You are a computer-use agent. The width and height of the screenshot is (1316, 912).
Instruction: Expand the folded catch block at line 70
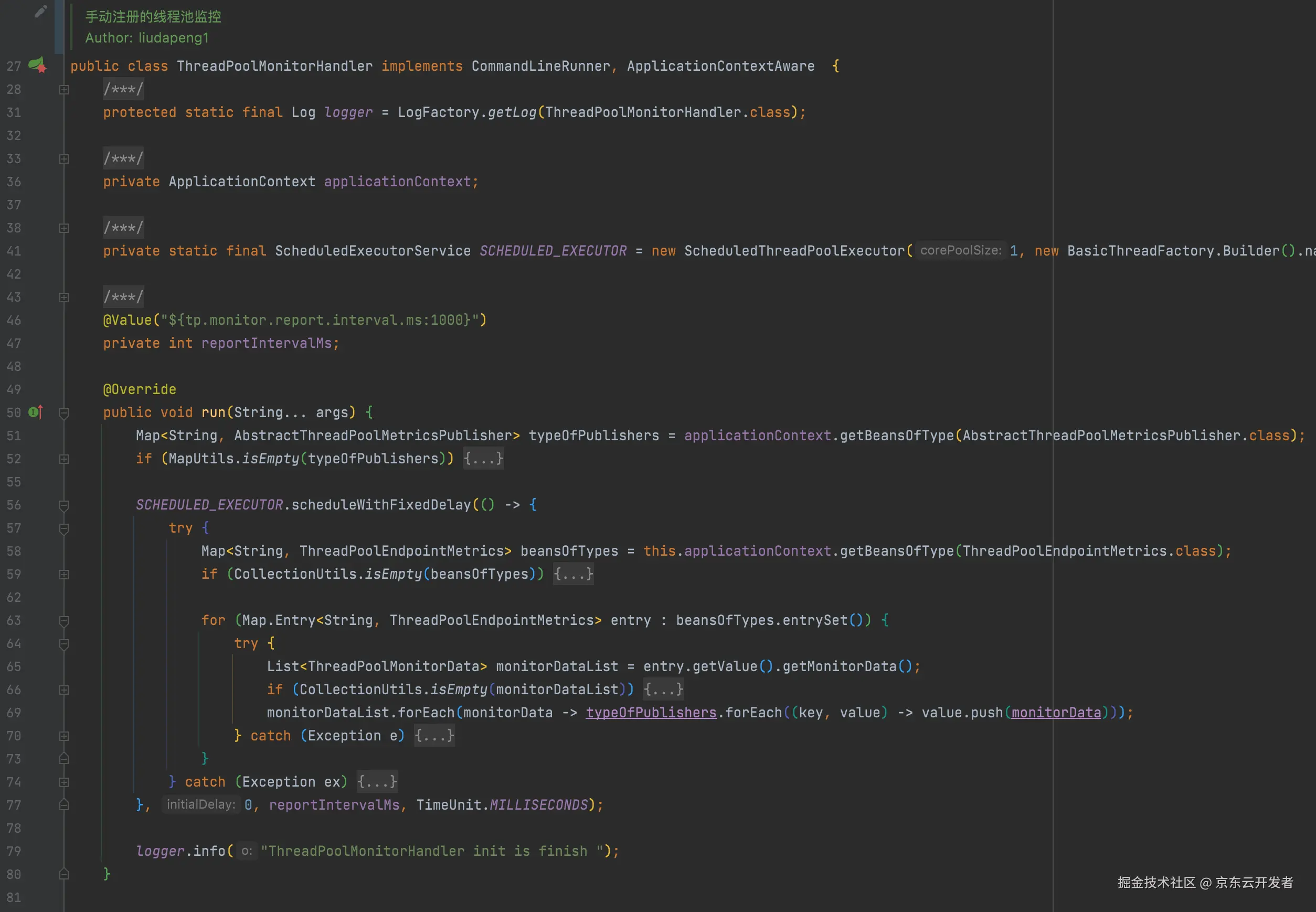coord(64,736)
